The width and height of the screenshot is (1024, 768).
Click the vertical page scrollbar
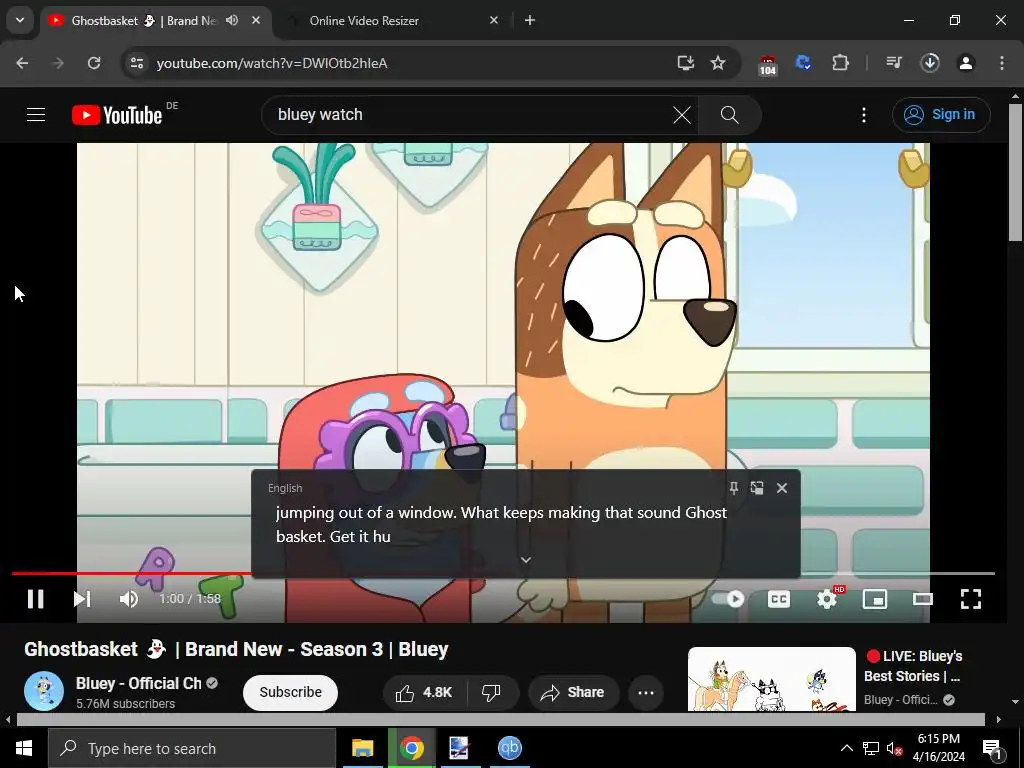[x=1016, y=173]
